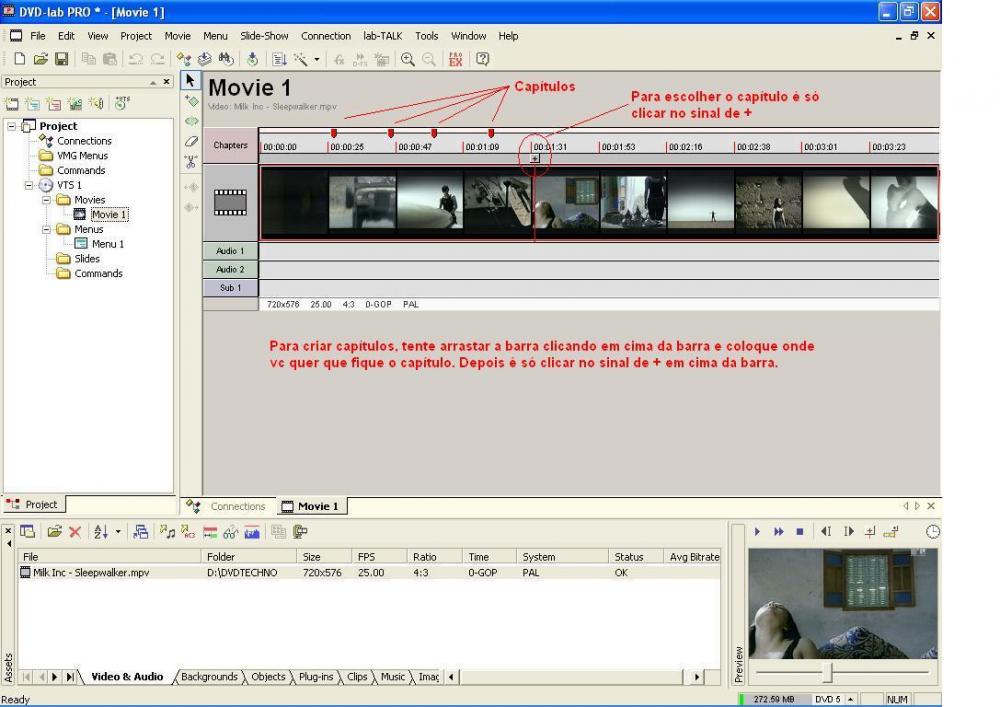Select the arrow pointer tool

coord(191,81)
